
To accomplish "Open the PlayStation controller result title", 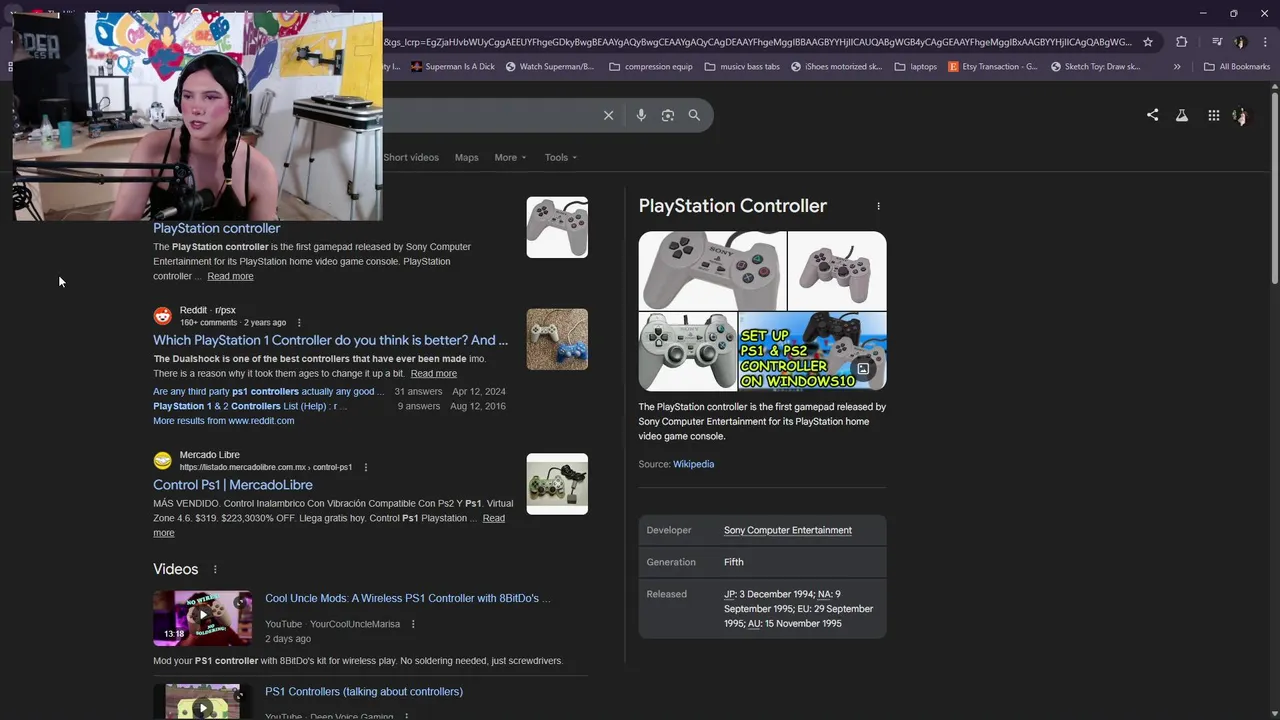I will tap(217, 228).
